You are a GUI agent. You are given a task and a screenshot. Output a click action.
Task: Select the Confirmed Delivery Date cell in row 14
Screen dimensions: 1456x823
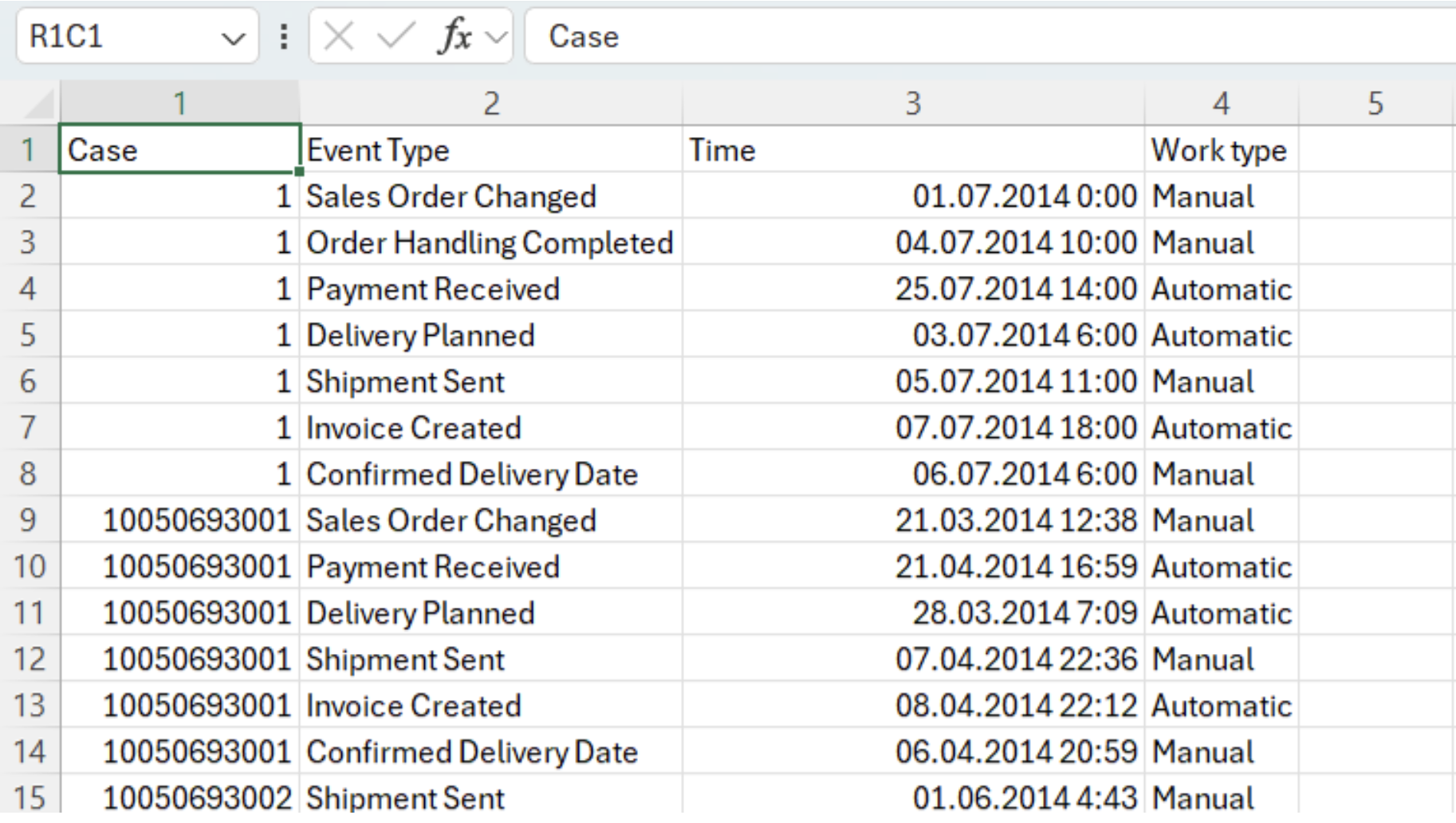[x=491, y=751]
